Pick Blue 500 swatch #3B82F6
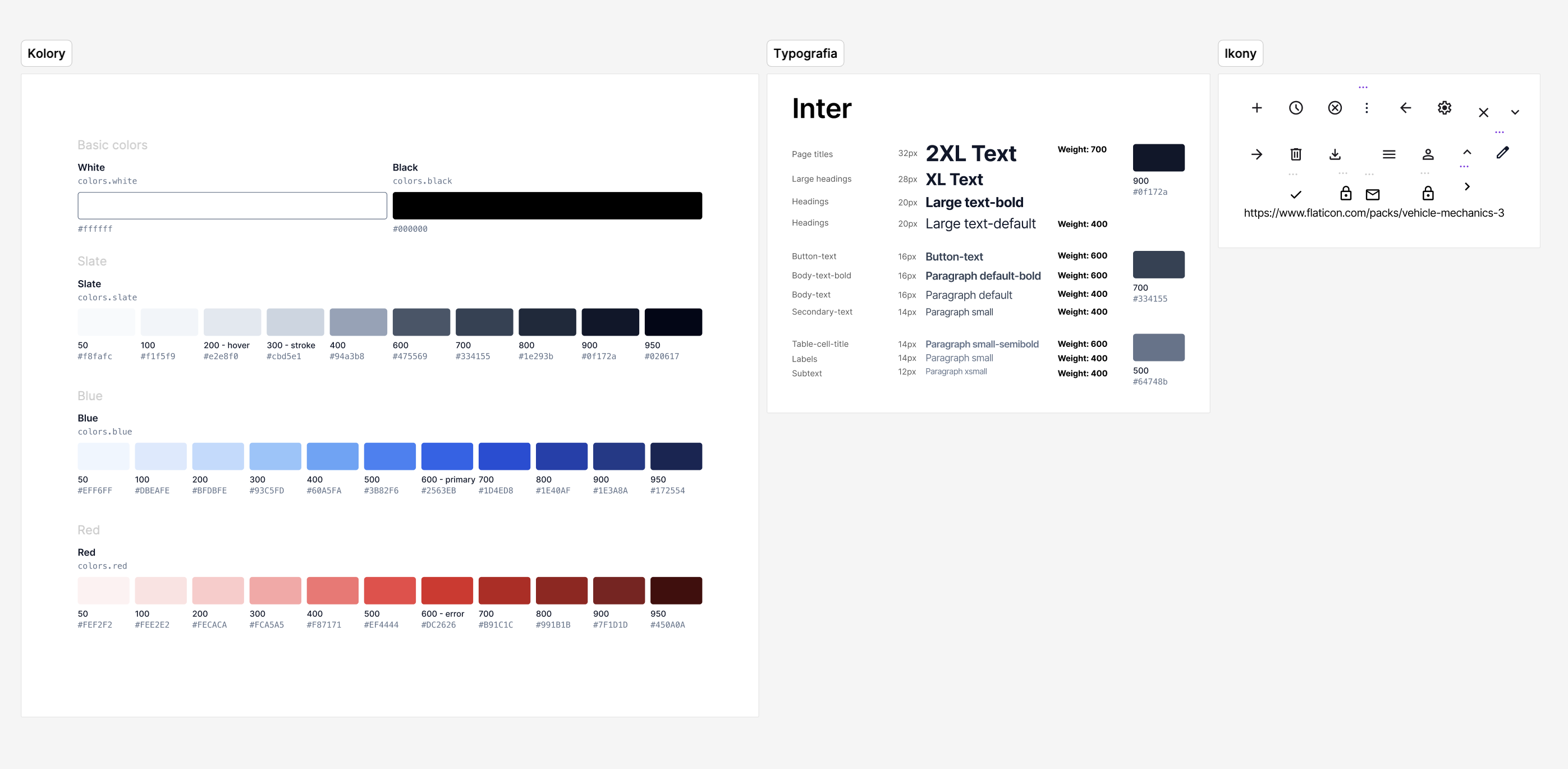 (389, 457)
